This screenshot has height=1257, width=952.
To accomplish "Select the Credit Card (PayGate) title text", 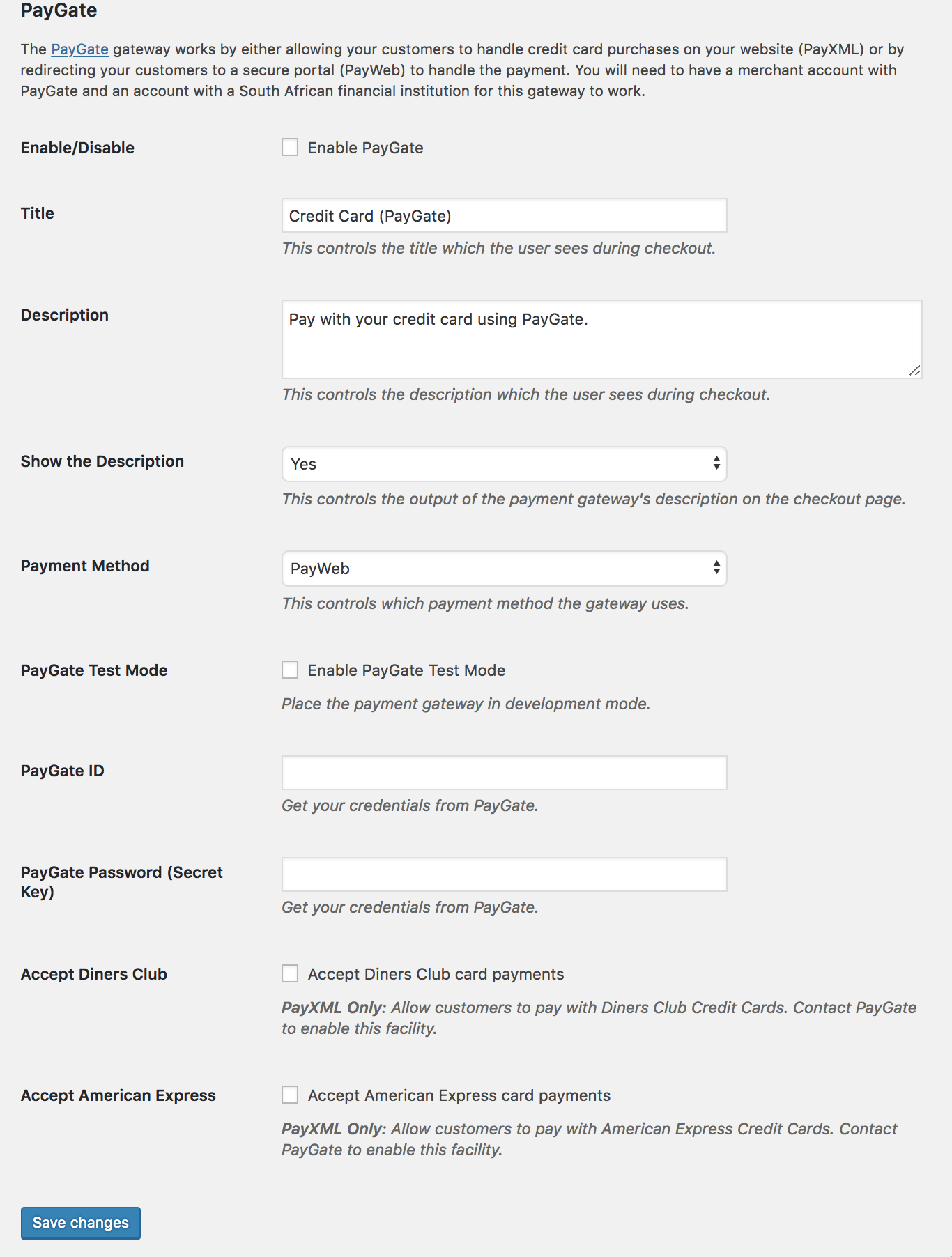I will click(371, 216).
